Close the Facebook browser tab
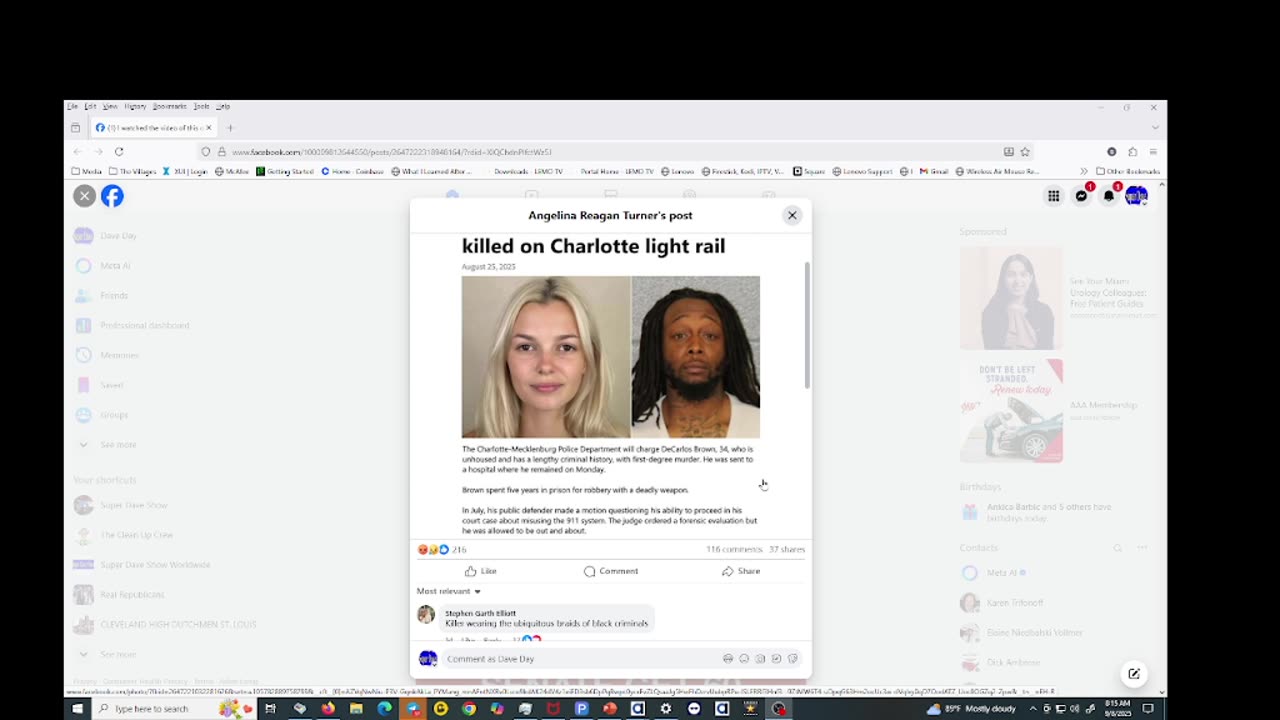Image resolution: width=1280 pixels, height=720 pixels. [x=208, y=128]
